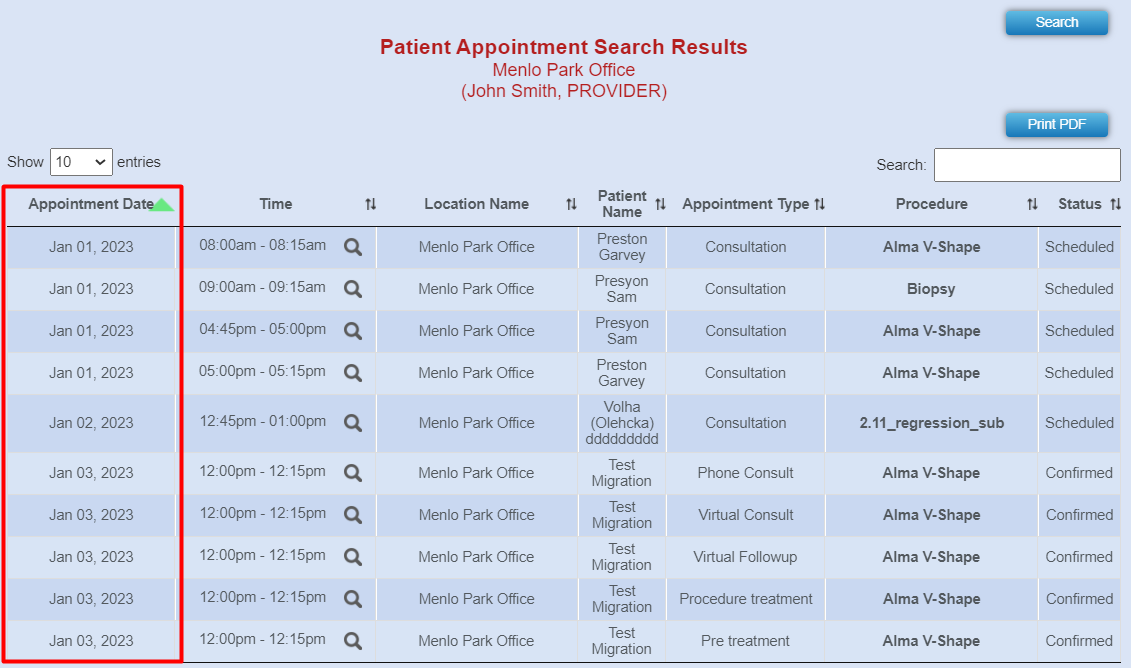Open the Show entries dropdown

tap(81, 162)
